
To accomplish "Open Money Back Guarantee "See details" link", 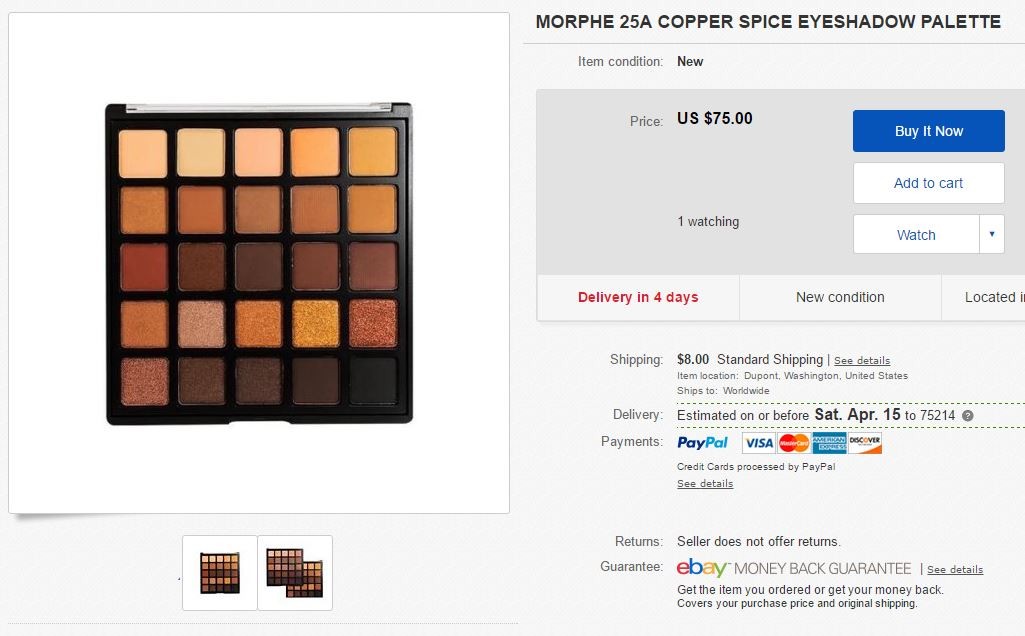I will tap(955, 570).
